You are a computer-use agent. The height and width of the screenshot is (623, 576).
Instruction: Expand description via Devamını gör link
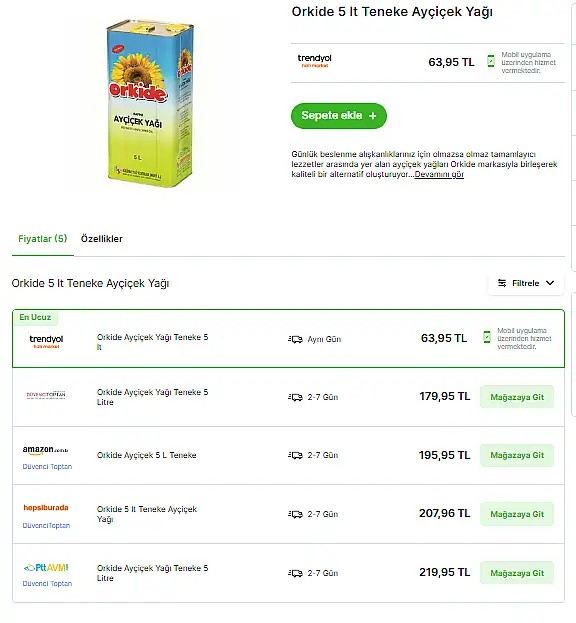tap(439, 174)
